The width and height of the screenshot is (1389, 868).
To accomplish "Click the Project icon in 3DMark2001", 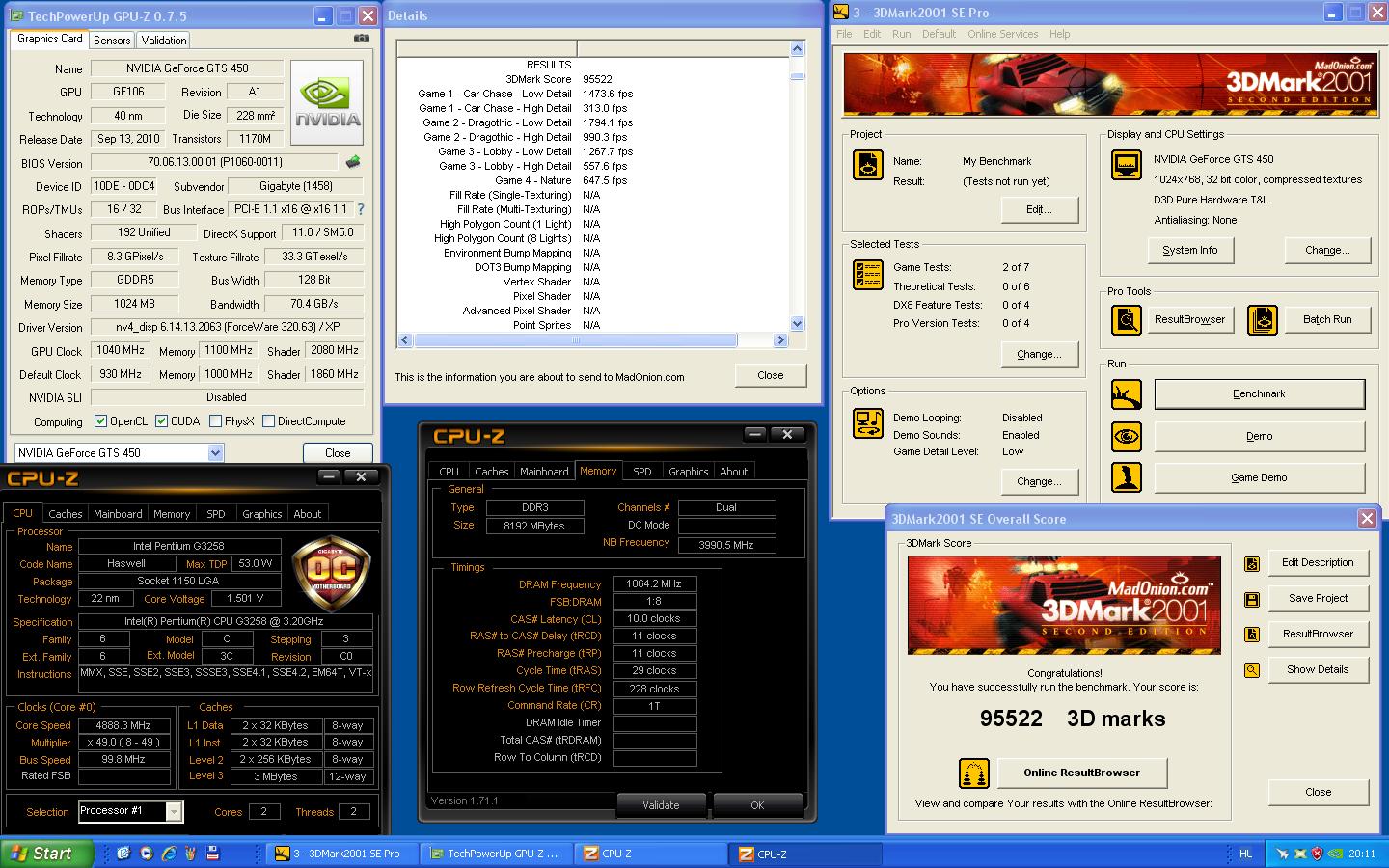I will (868, 165).
